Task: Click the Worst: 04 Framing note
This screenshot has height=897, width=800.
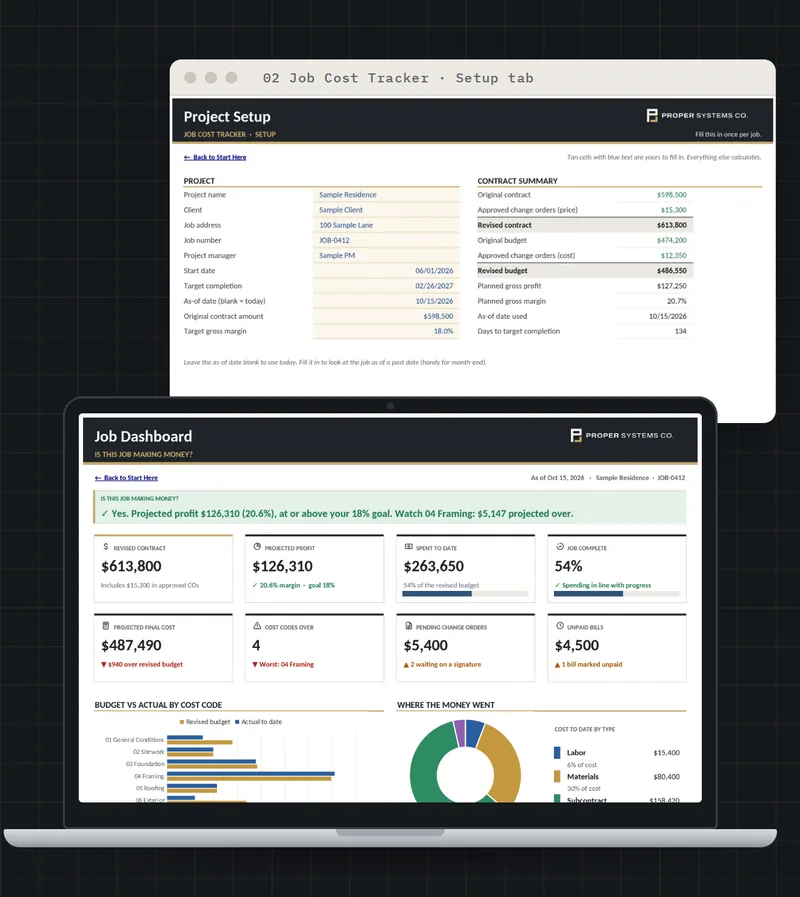Action: click(283, 665)
